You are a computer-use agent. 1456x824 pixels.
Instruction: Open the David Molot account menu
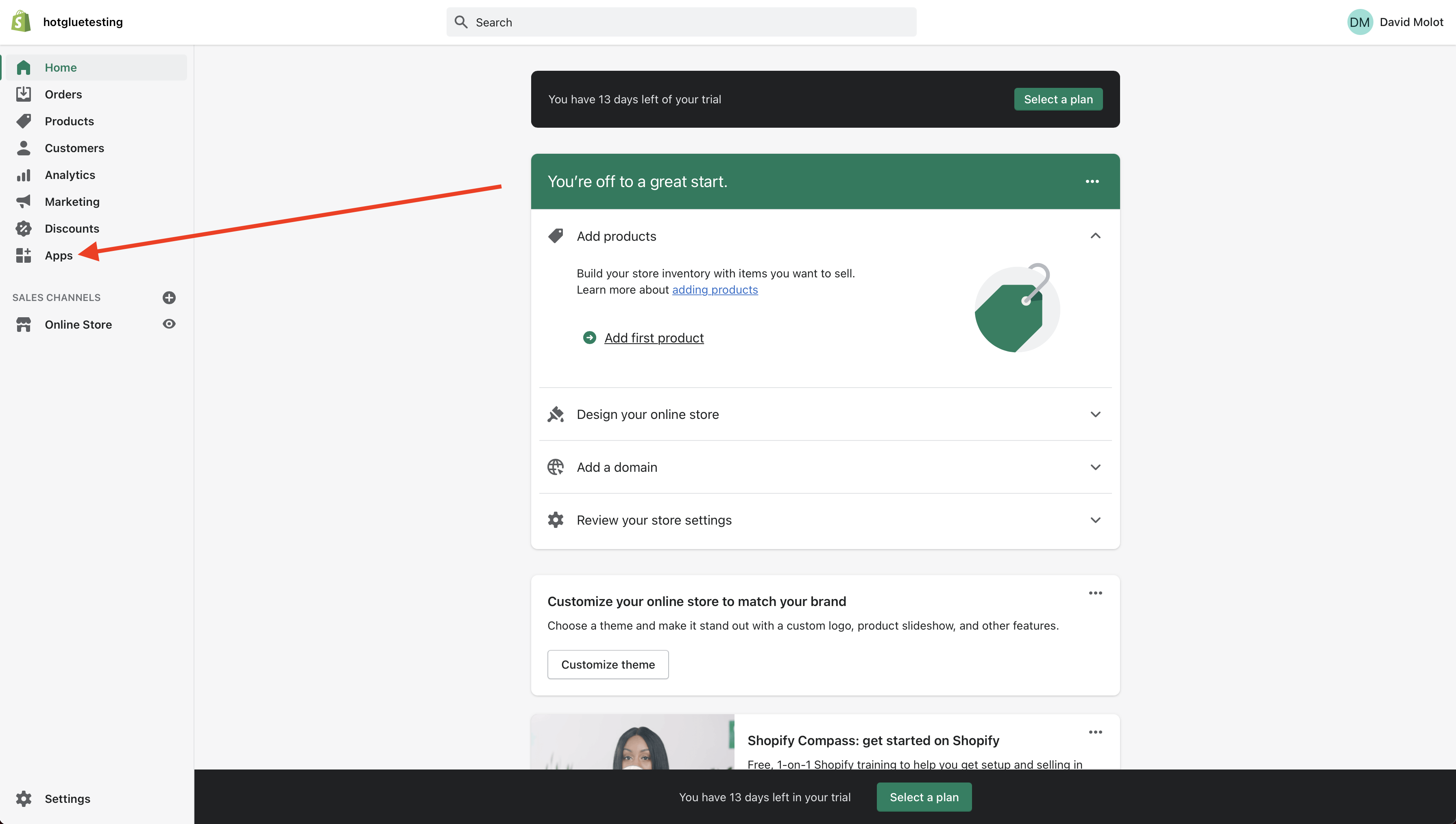click(1395, 22)
